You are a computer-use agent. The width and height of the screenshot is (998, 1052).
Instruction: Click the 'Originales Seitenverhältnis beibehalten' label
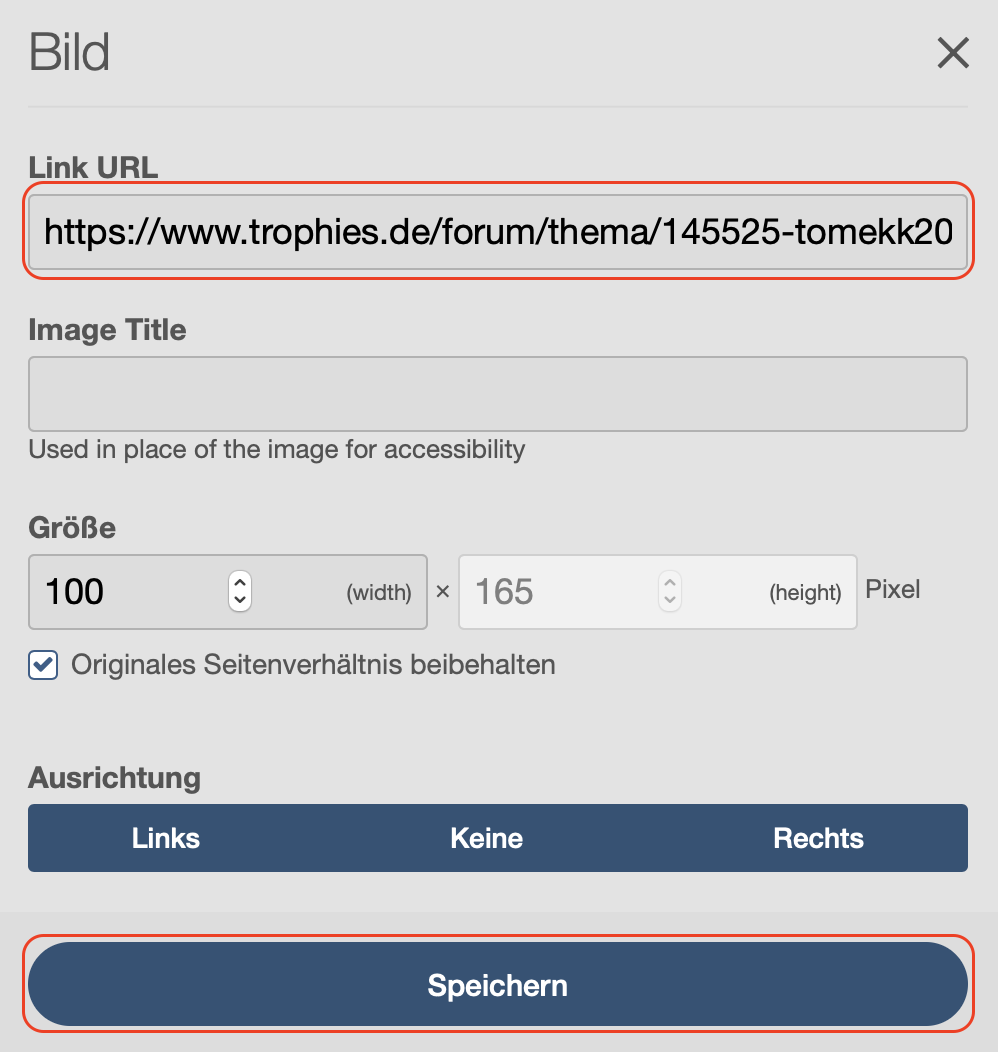pyautogui.click(x=313, y=665)
